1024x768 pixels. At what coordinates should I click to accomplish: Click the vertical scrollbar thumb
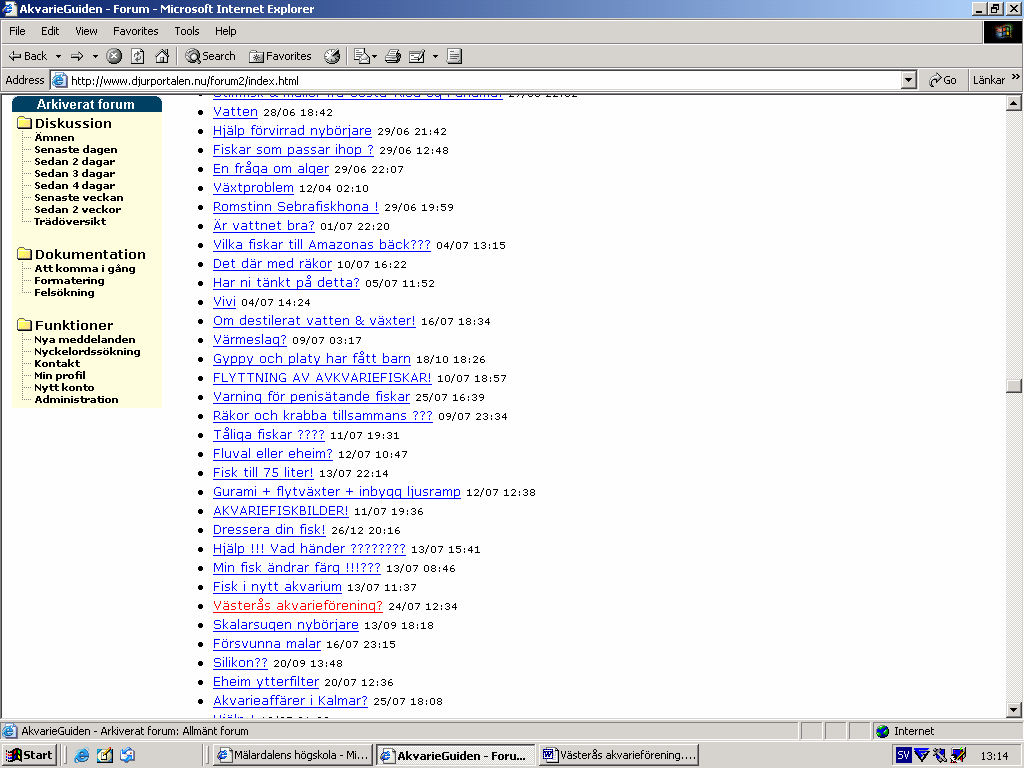tap(1014, 385)
